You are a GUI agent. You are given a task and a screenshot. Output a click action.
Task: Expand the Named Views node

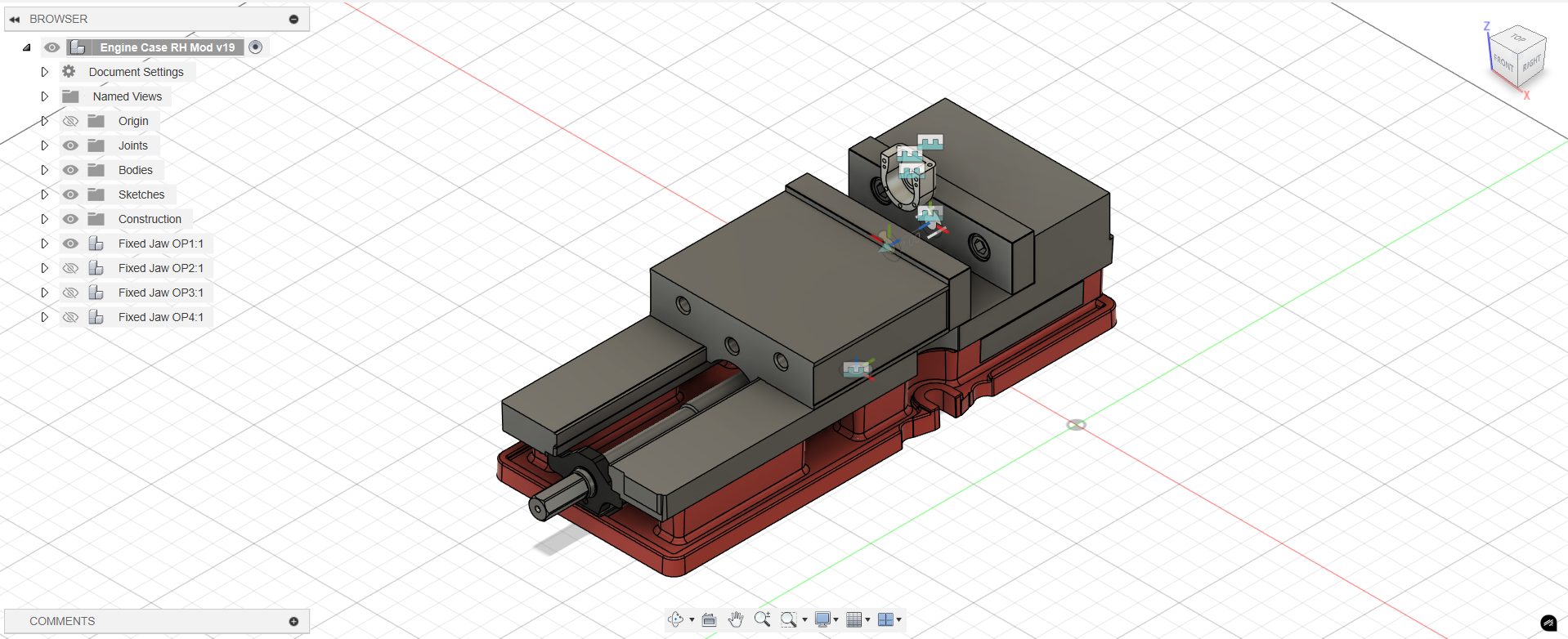[x=45, y=96]
